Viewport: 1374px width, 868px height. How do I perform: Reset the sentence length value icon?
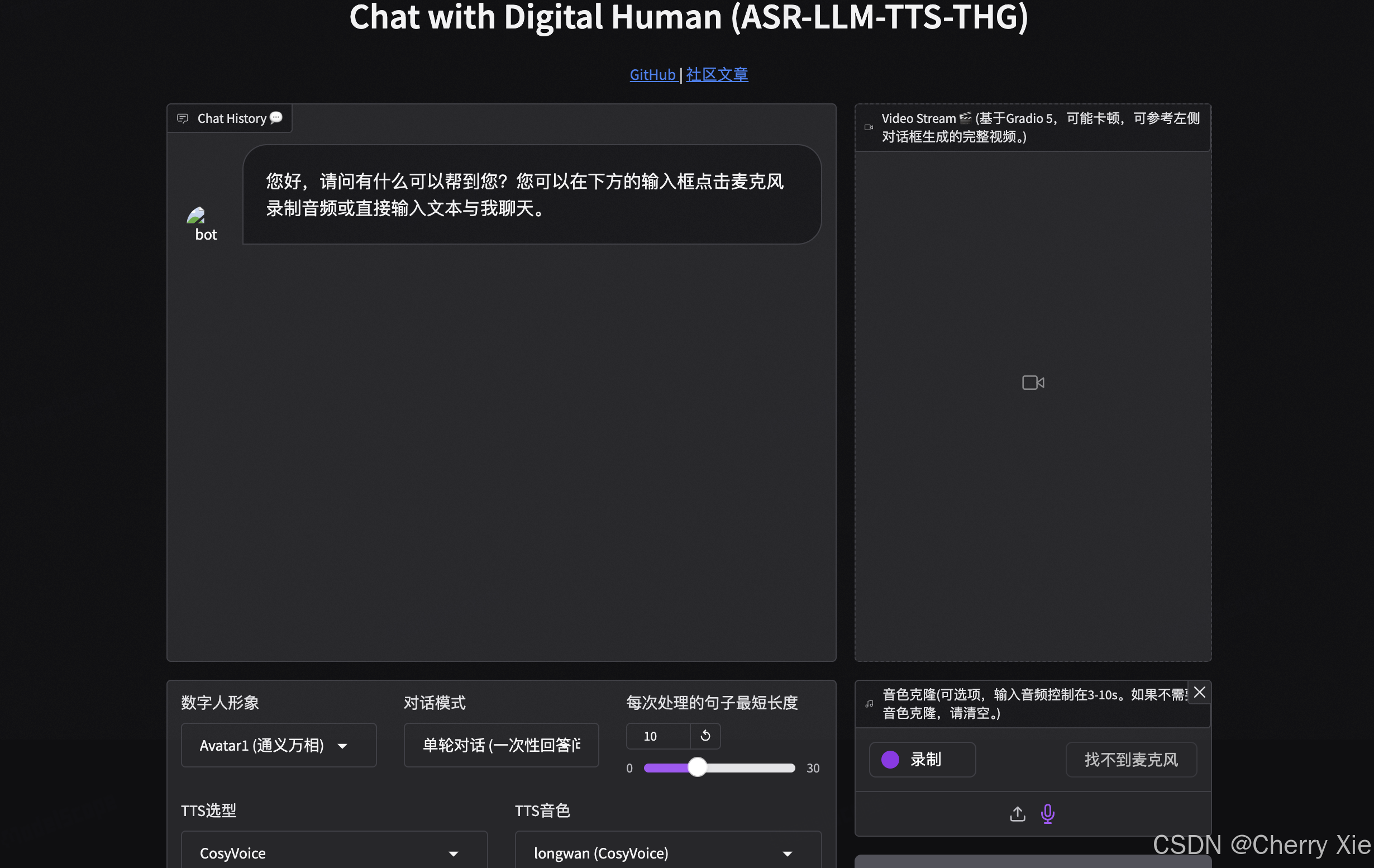(x=705, y=736)
